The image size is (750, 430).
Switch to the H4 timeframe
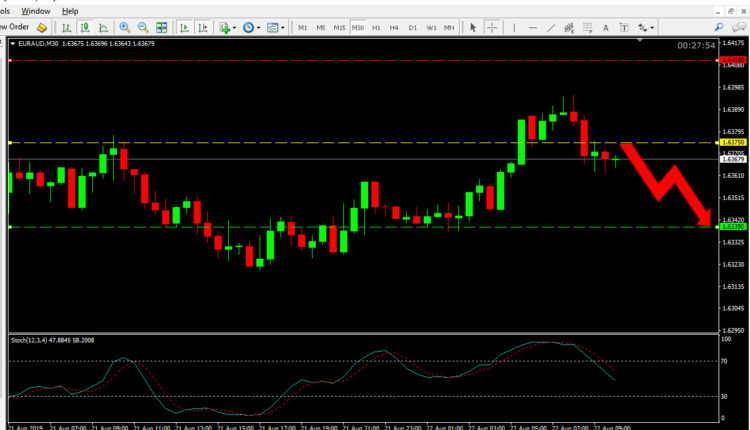pos(394,28)
